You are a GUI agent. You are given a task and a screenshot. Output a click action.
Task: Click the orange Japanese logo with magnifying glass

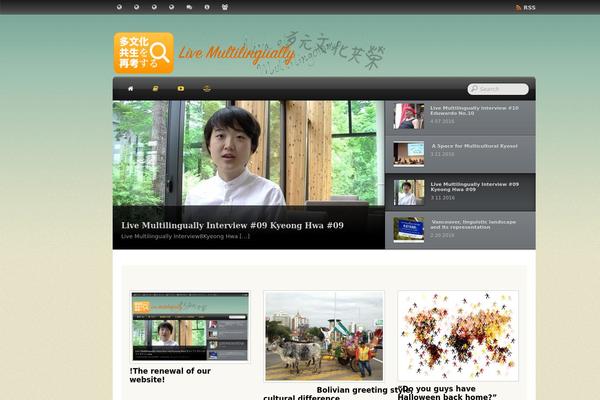[x=144, y=53]
